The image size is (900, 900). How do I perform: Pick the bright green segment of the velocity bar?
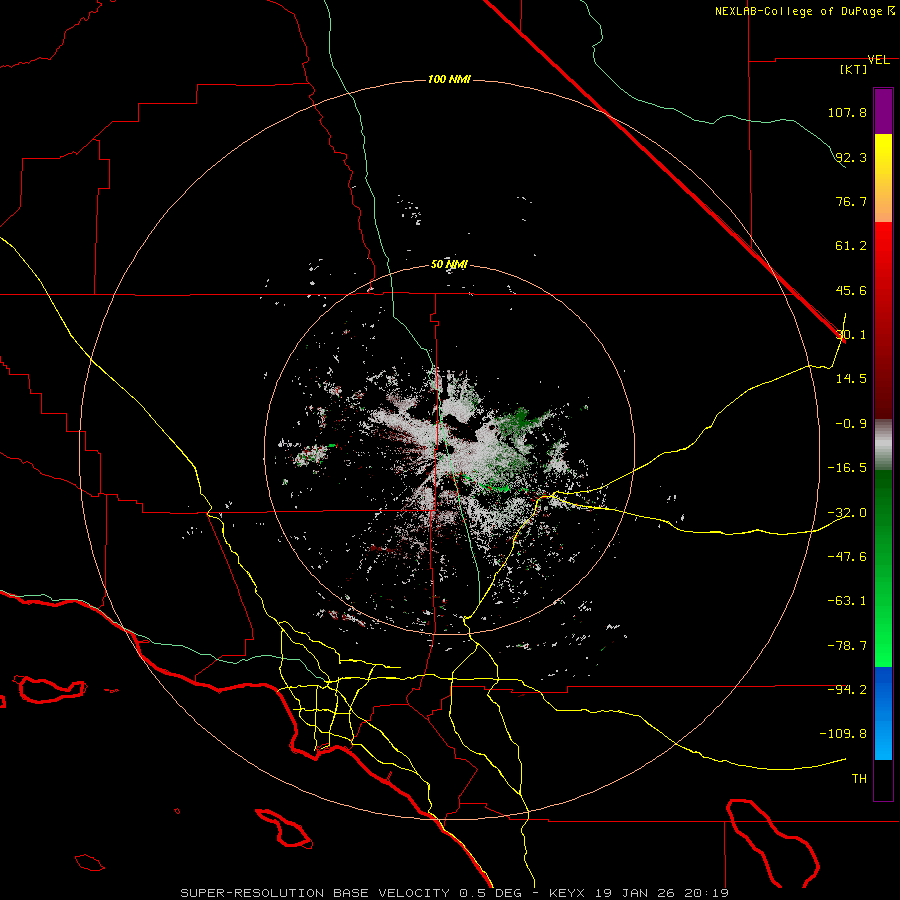(x=883, y=568)
